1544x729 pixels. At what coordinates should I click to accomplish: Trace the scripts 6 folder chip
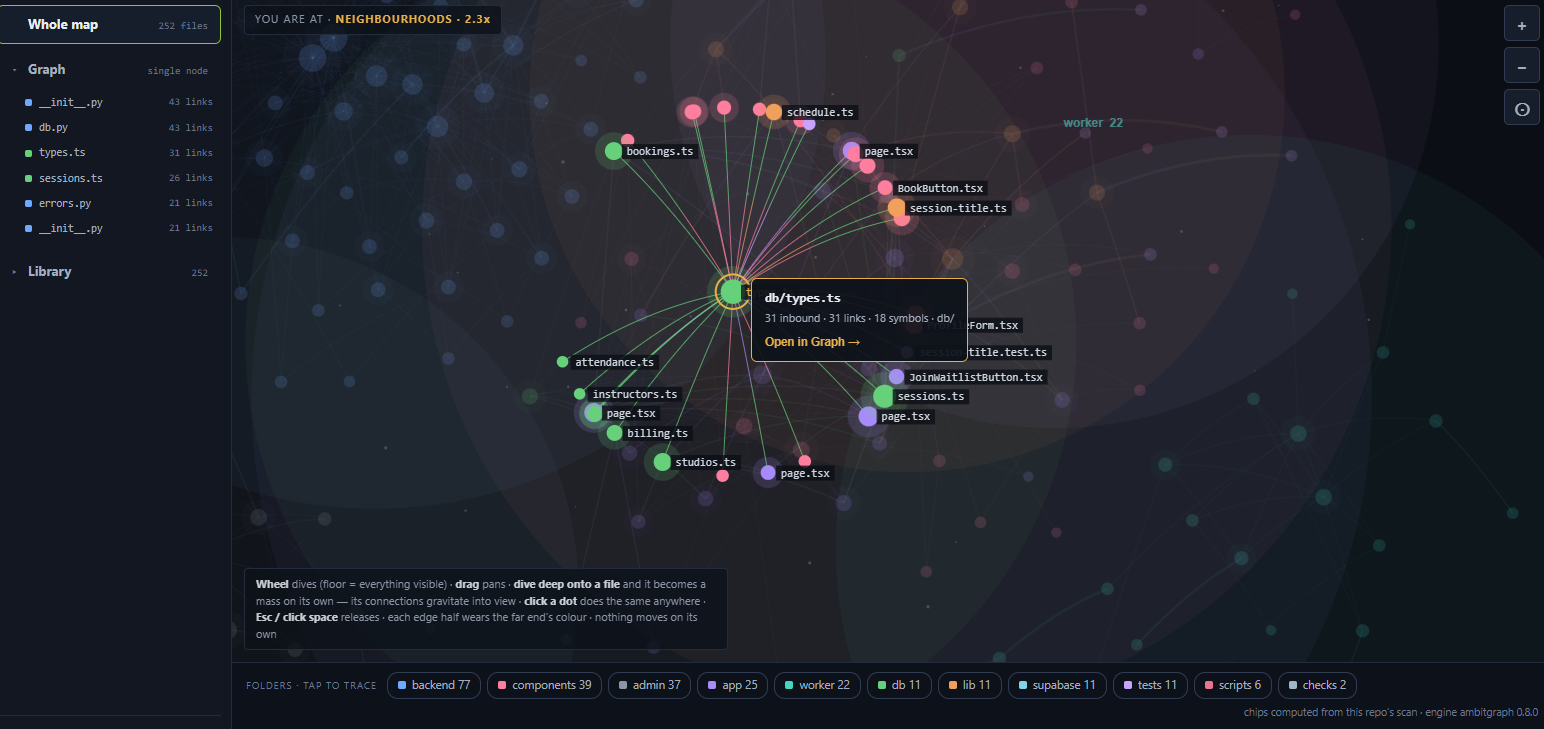pos(1233,685)
